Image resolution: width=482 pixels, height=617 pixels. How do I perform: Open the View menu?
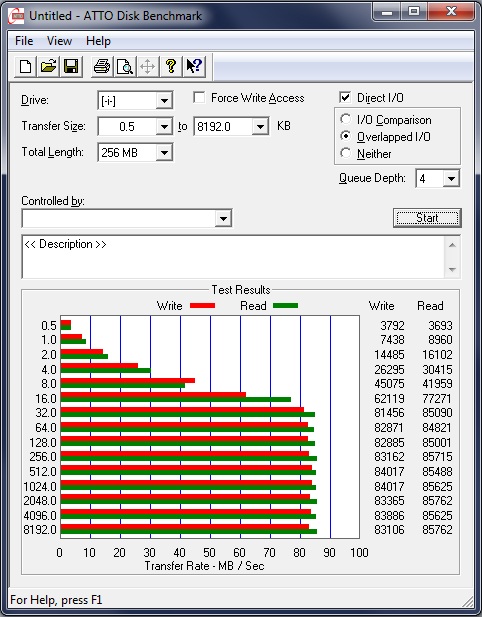point(59,41)
